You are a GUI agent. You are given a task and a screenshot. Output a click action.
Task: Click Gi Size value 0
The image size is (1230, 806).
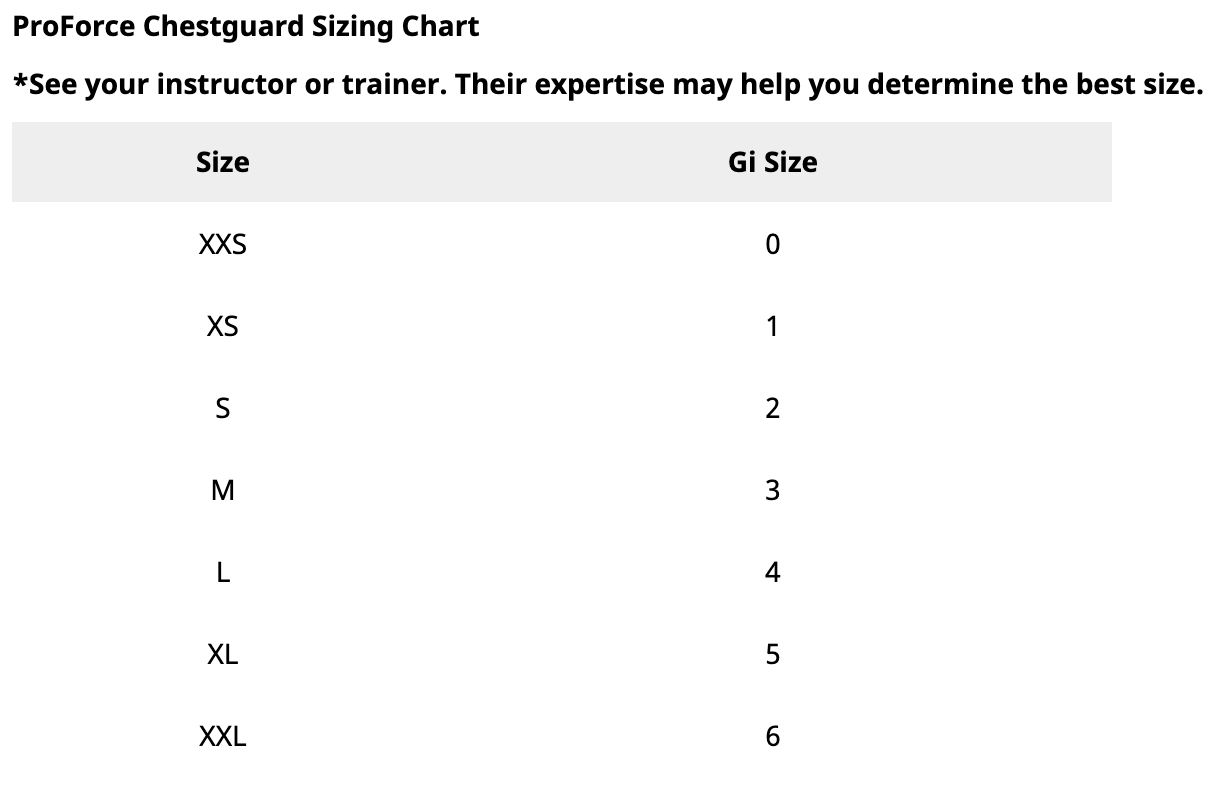pos(772,244)
